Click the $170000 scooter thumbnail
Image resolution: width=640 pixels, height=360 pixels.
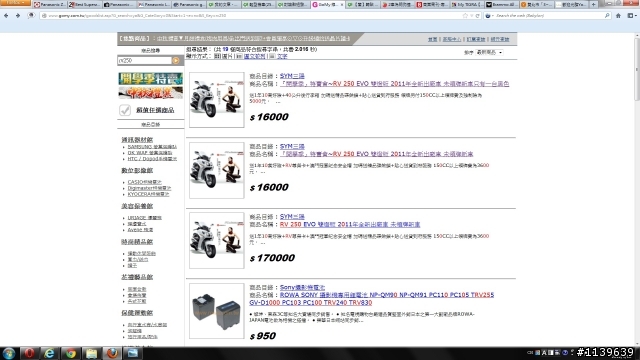click(x=217, y=240)
